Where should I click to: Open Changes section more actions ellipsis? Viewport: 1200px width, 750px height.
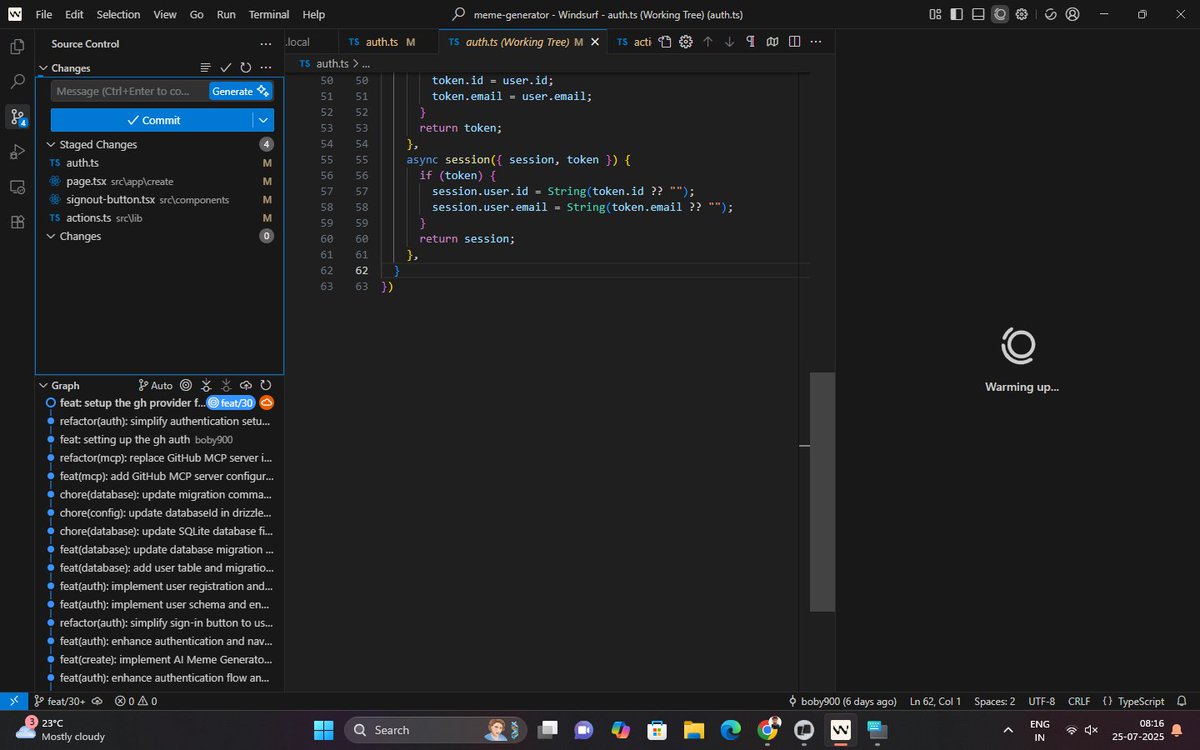tap(265, 67)
